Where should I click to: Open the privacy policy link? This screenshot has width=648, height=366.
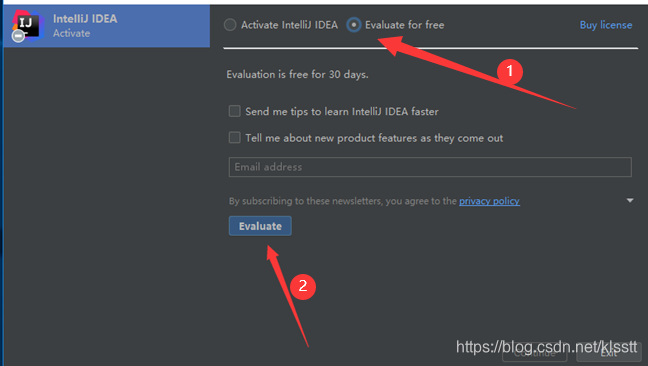(489, 201)
